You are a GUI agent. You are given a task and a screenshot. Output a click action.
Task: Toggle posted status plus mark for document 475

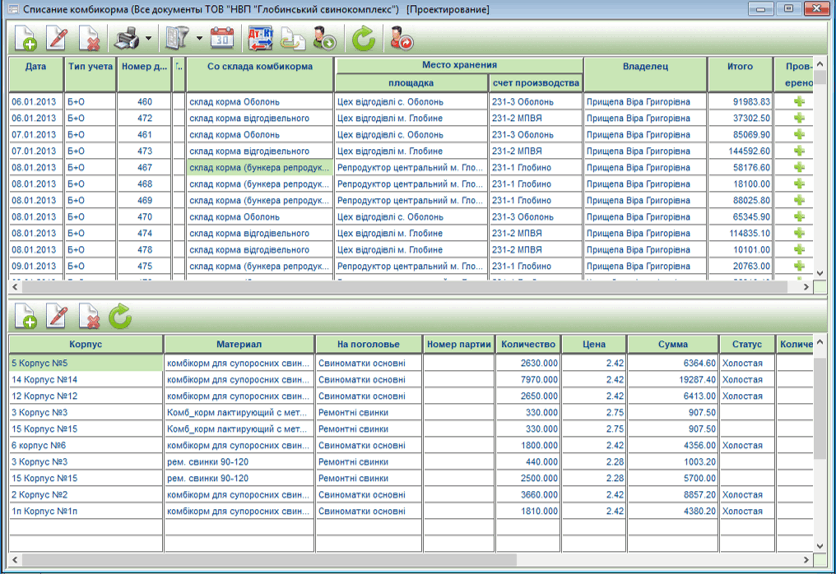pos(799,266)
